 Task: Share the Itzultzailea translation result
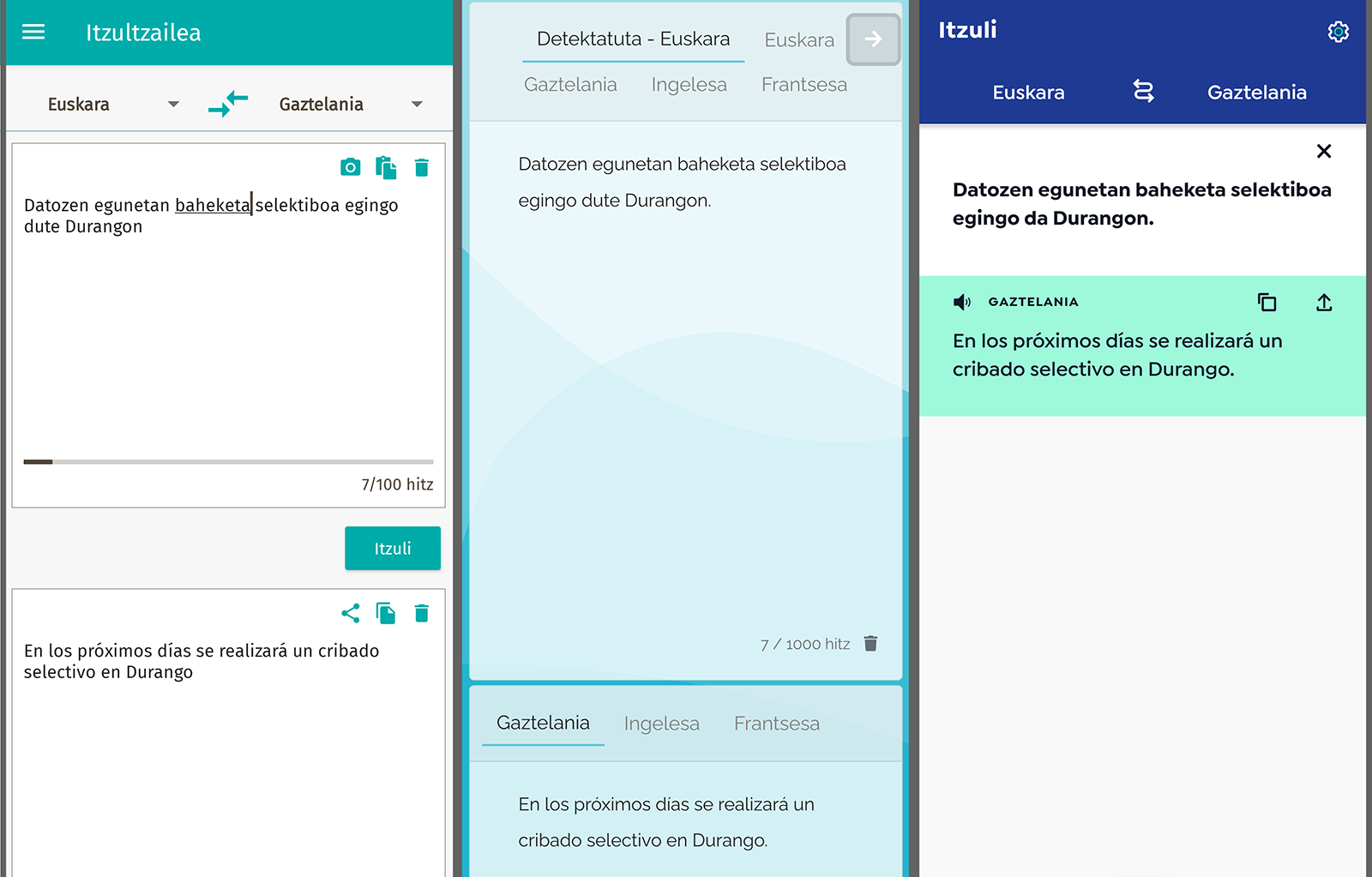[x=350, y=613]
